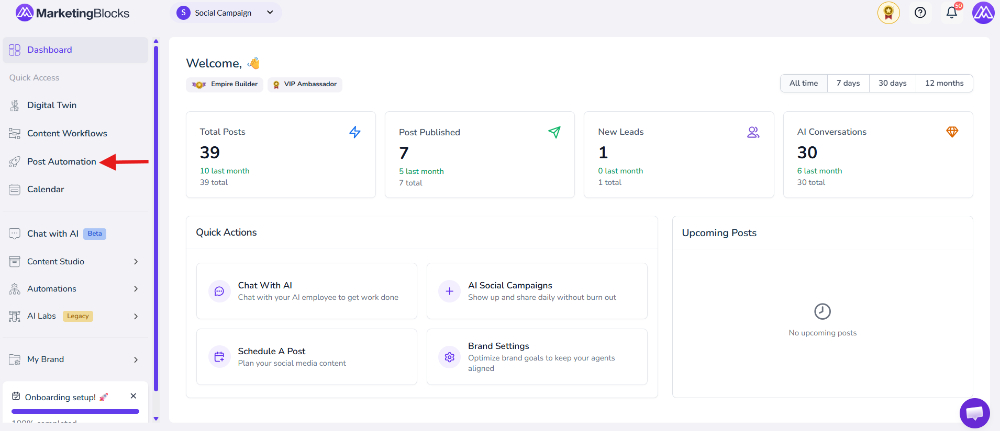The width and height of the screenshot is (1000, 431).
Task: Click the onboarding setup progress bar
Action: click(75, 411)
